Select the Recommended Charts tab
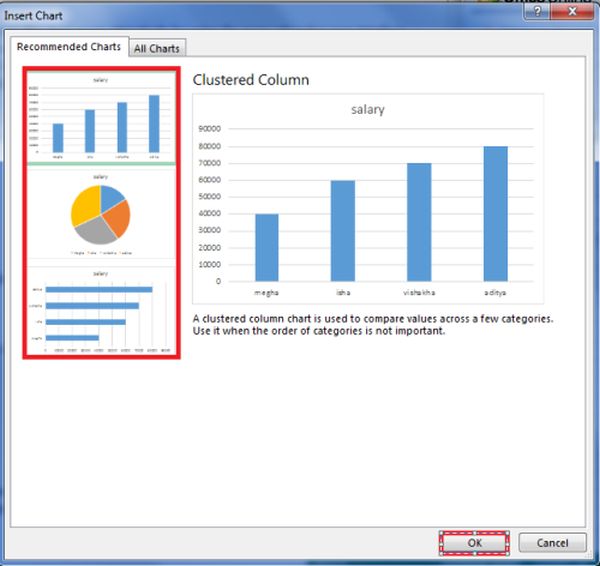Viewport: 600px width, 566px height. 69,47
